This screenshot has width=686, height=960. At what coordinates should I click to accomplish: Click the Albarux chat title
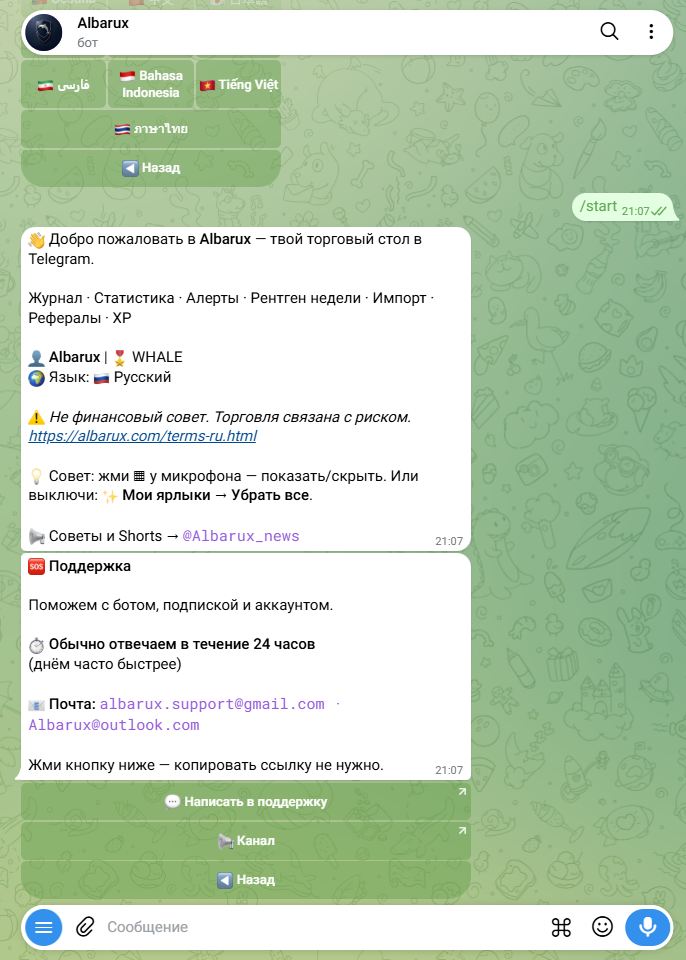(103, 23)
